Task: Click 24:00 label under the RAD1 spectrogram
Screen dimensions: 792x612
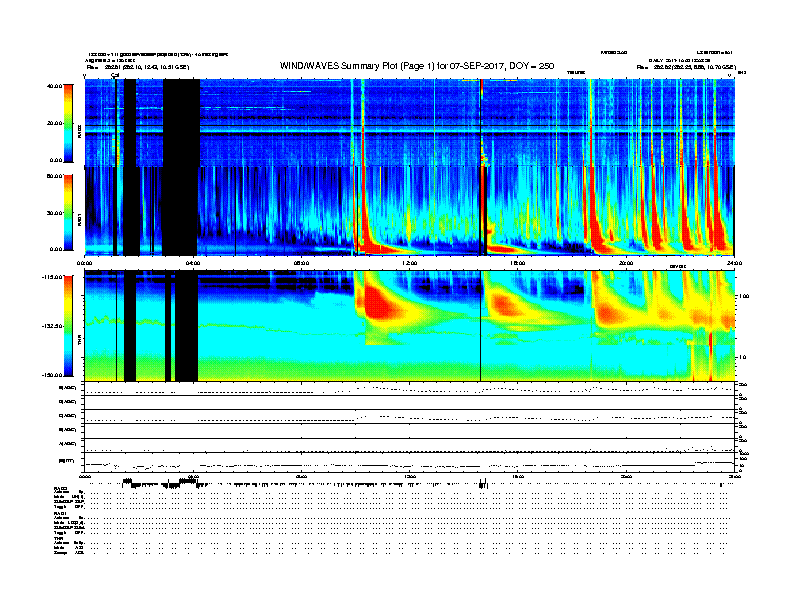Action: [x=734, y=263]
